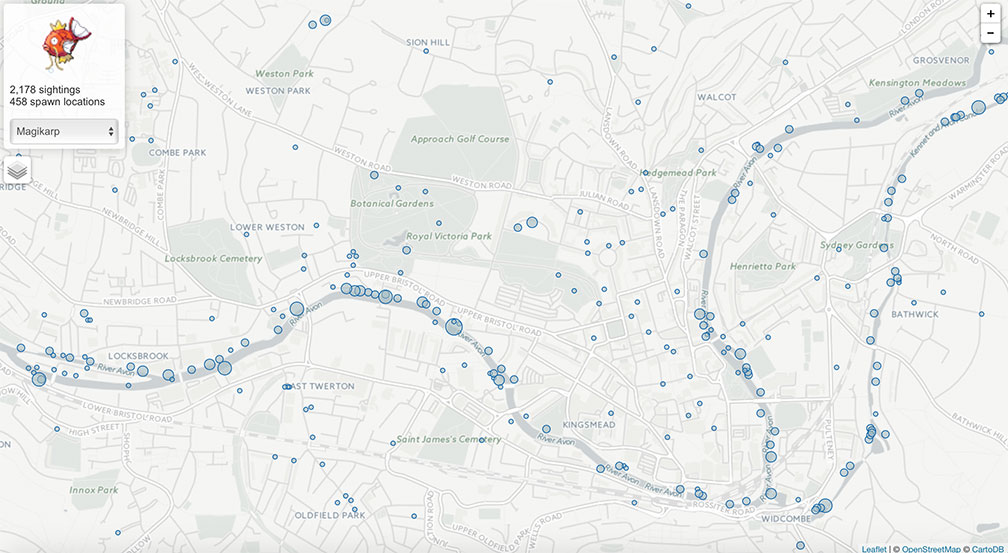Open the Leaflet attribution link
Viewport: 1008px width, 553px height.
874,548
